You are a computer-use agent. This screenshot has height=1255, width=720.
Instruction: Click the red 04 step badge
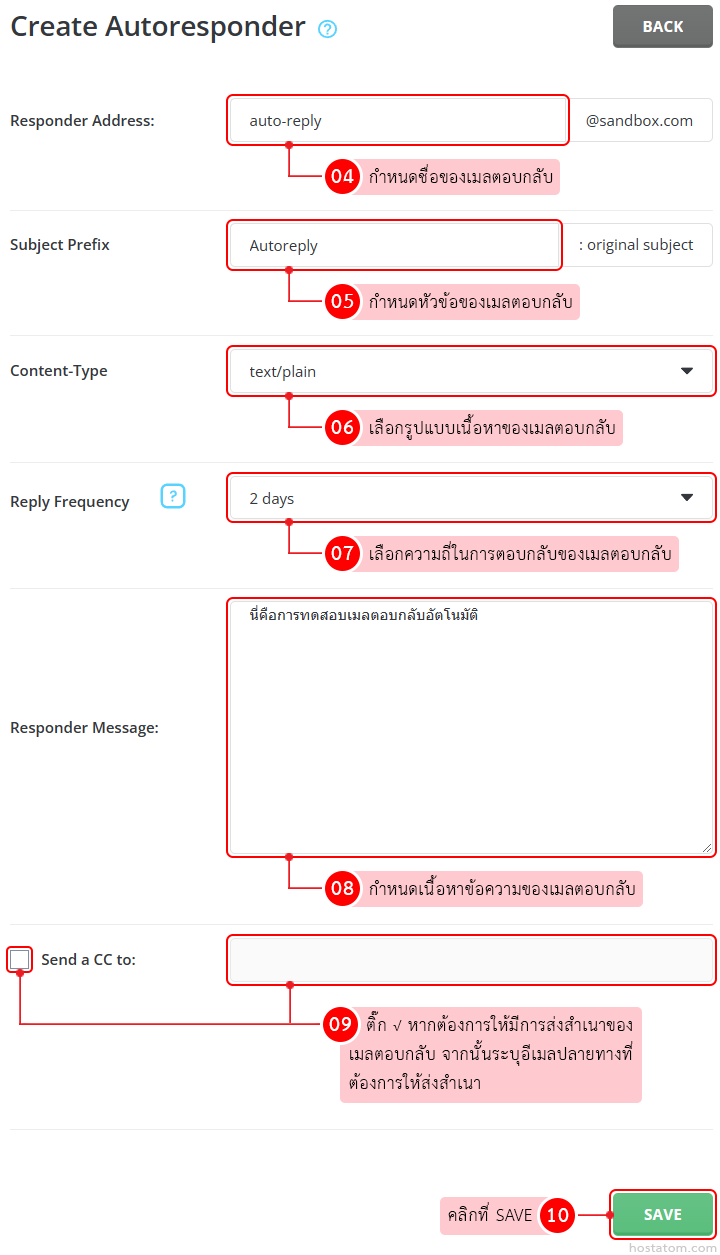pyautogui.click(x=343, y=177)
